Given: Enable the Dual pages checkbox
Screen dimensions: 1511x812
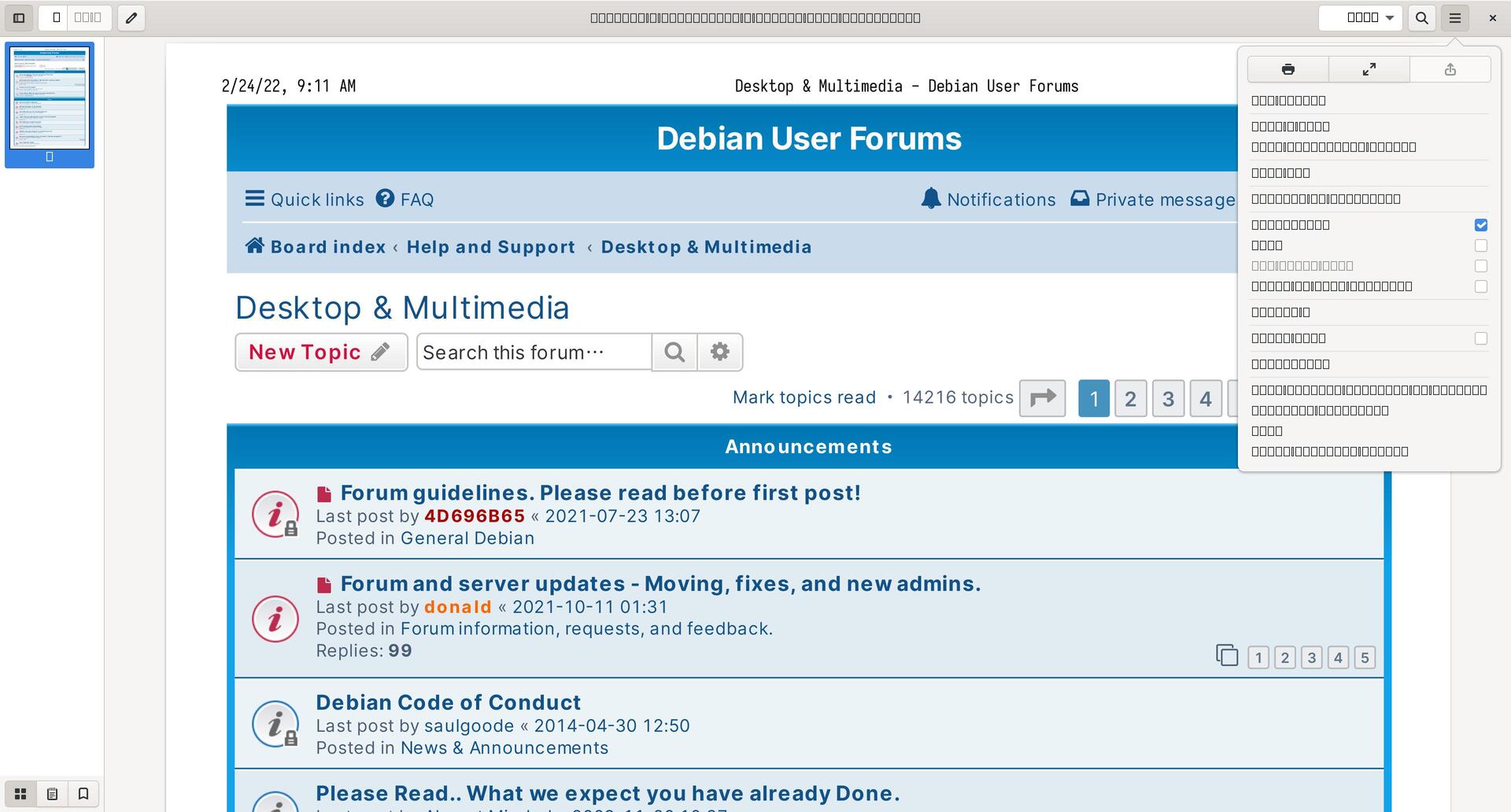Looking at the screenshot, I should click(x=1480, y=245).
